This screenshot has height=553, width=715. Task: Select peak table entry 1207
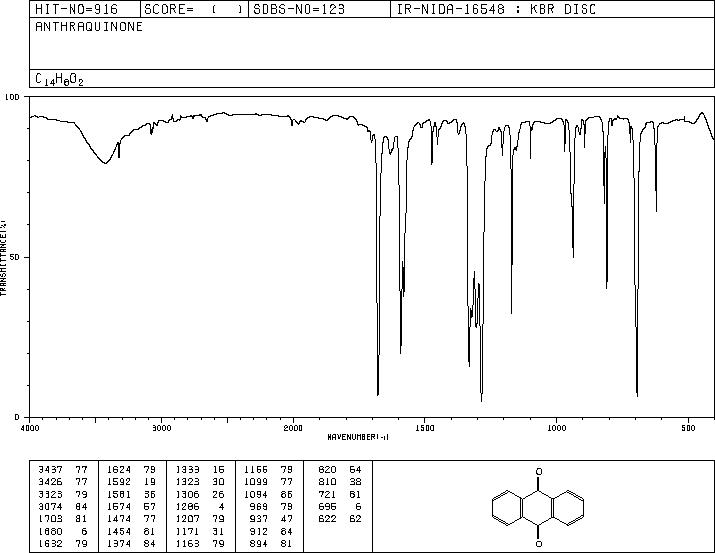coord(188,519)
